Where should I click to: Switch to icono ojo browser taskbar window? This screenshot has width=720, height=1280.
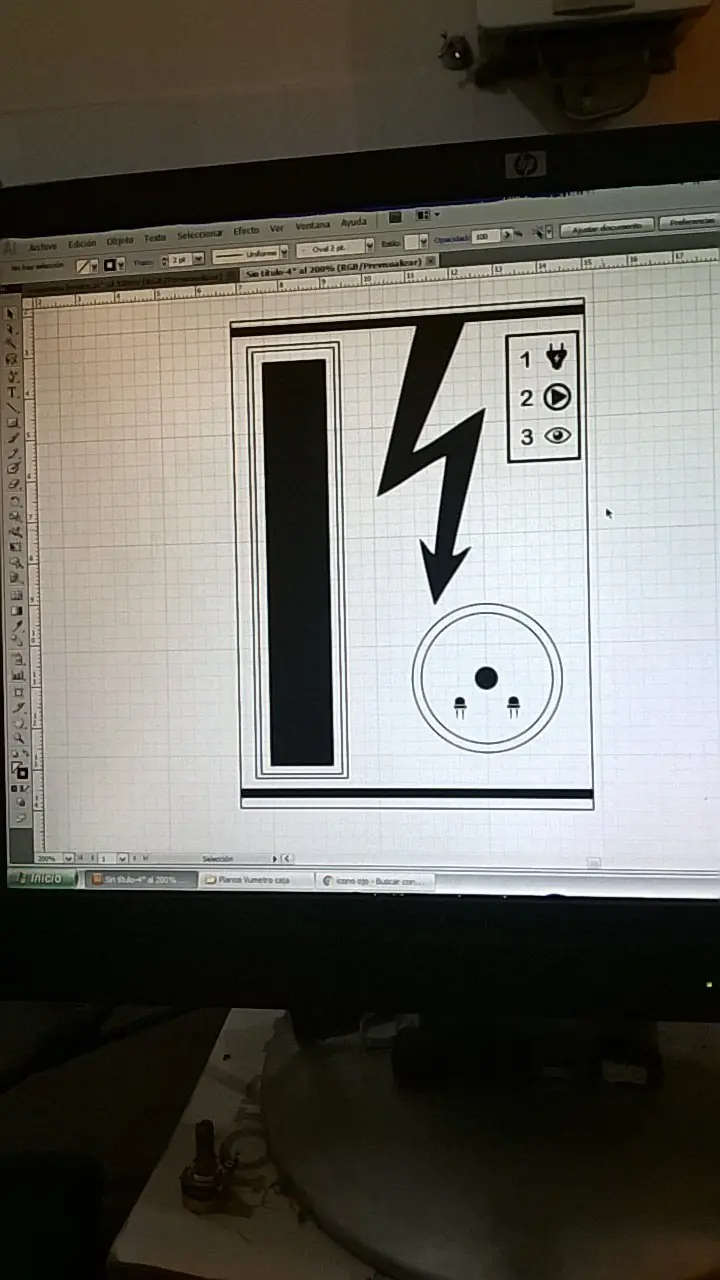(x=375, y=881)
